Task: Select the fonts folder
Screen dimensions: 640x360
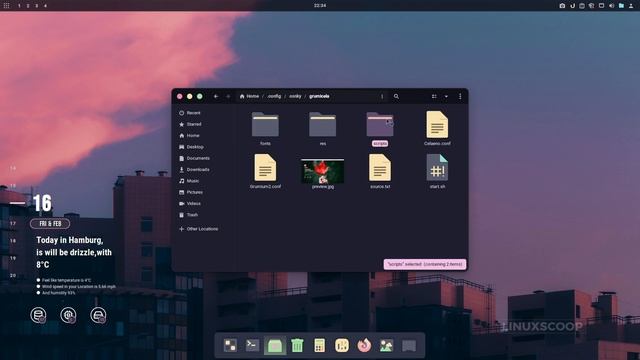Action: [265, 124]
